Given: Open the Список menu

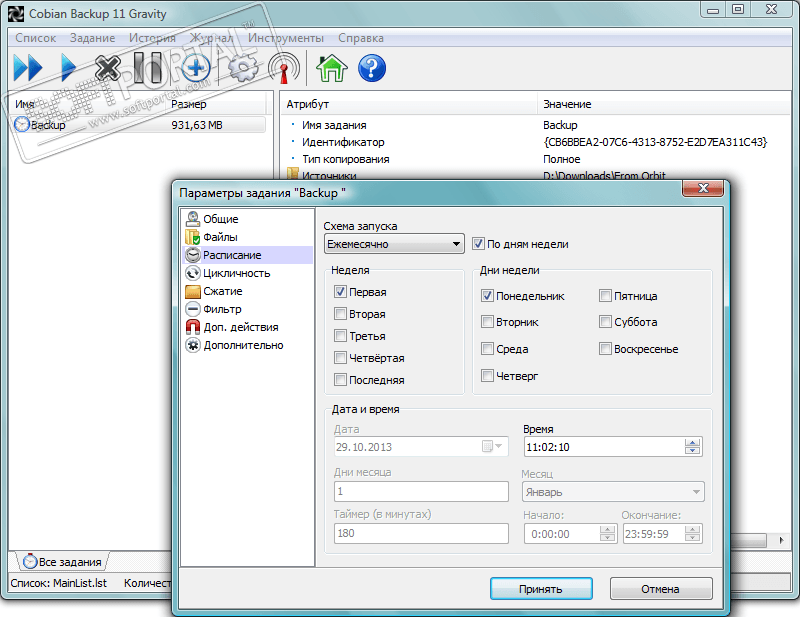Looking at the screenshot, I should click(x=35, y=38).
